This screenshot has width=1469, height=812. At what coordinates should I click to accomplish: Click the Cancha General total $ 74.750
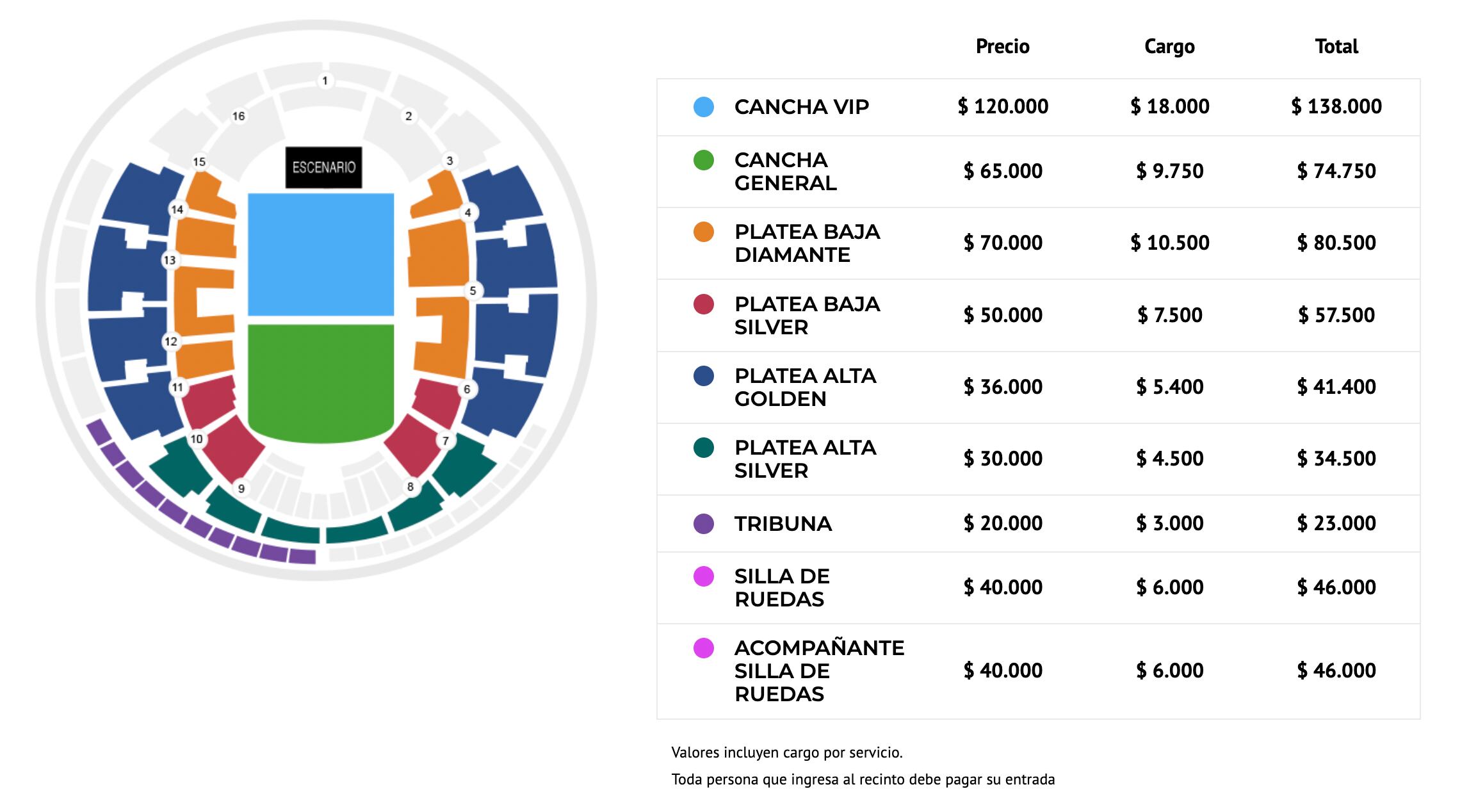point(1336,171)
